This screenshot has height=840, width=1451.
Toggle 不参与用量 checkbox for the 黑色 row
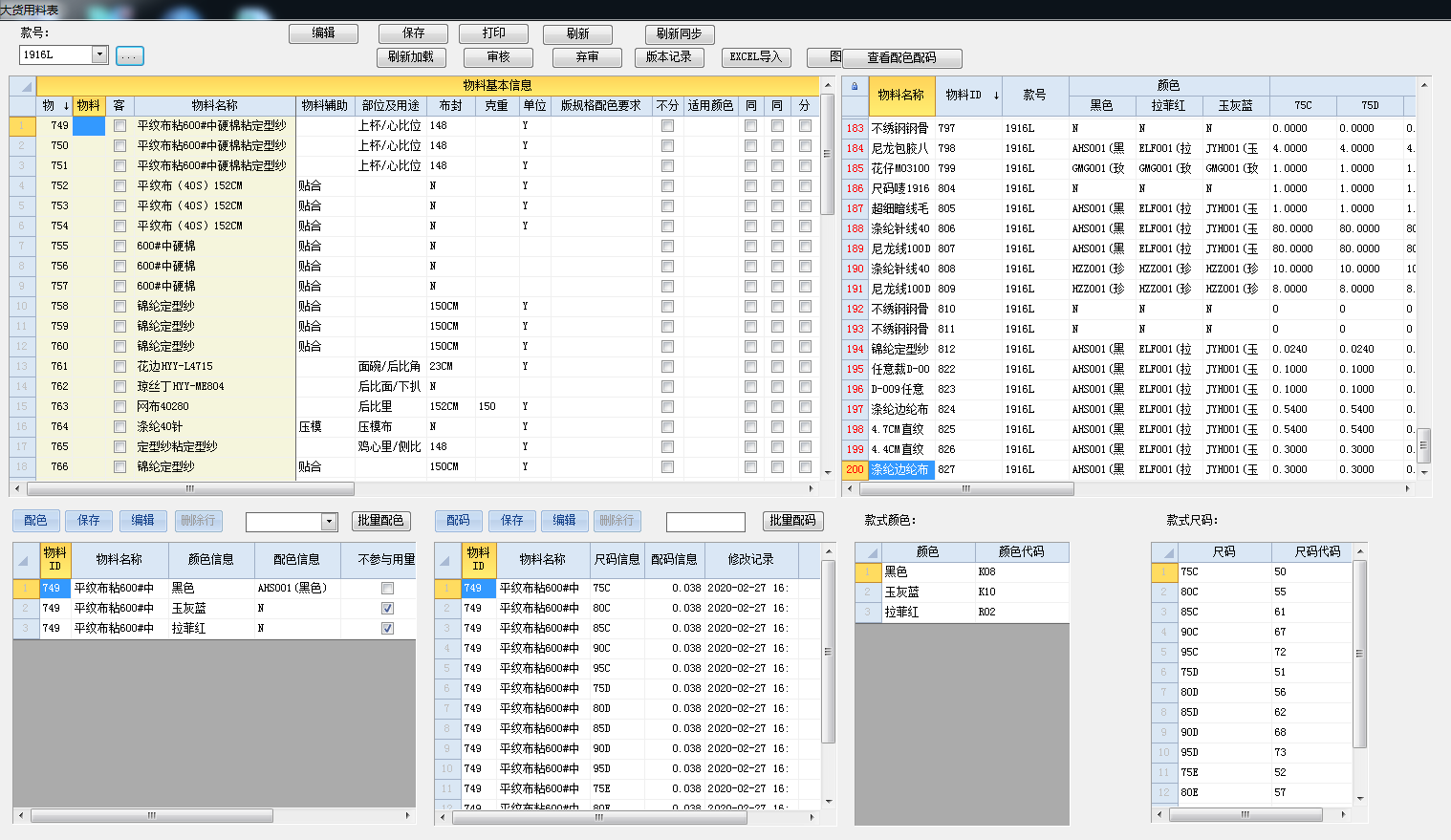387,589
